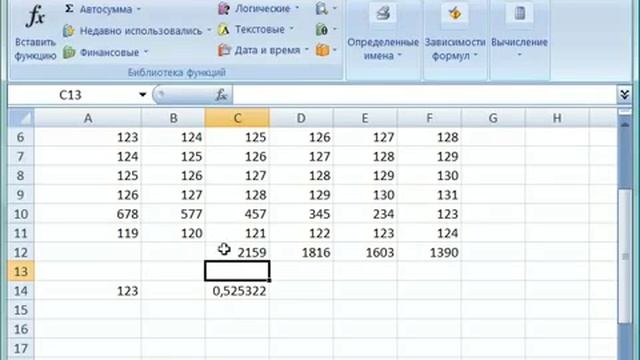Select row 15 header

pos(21,310)
